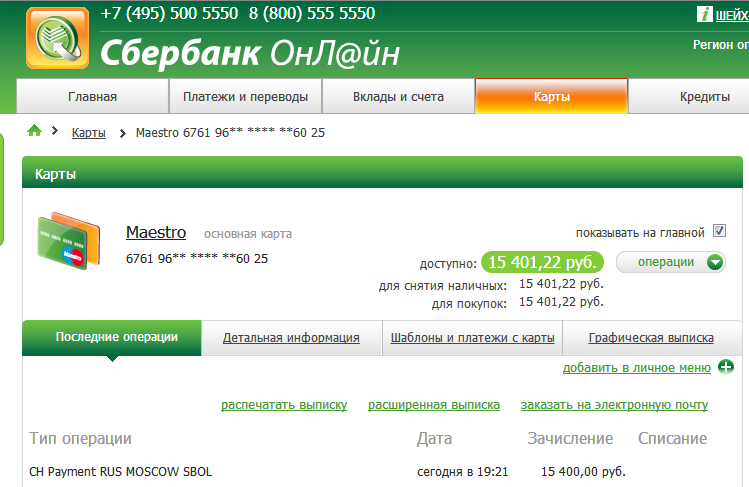Click распечатать выписку link
The height and width of the screenshot is (487, 749).
pyautogui.click(x=284, y=405)
